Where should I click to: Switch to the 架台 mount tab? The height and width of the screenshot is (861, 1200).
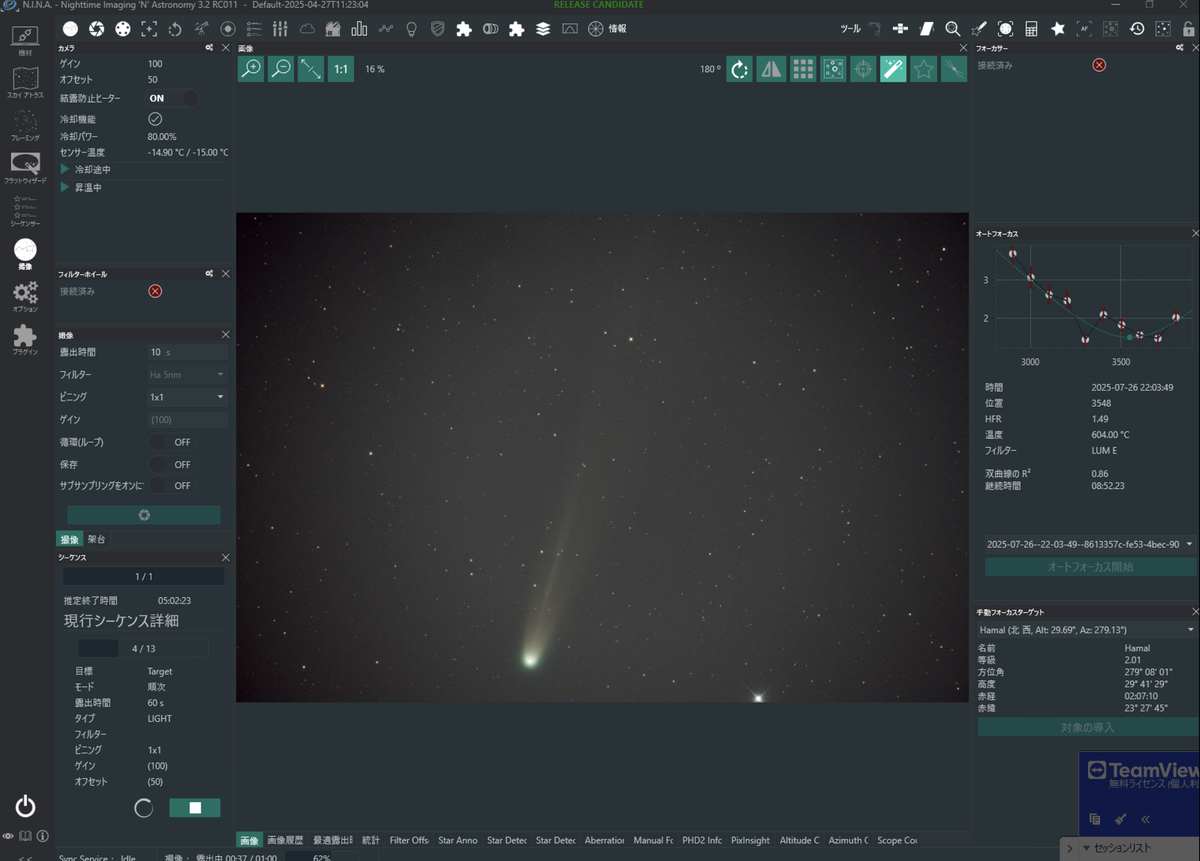coord(96,539)
